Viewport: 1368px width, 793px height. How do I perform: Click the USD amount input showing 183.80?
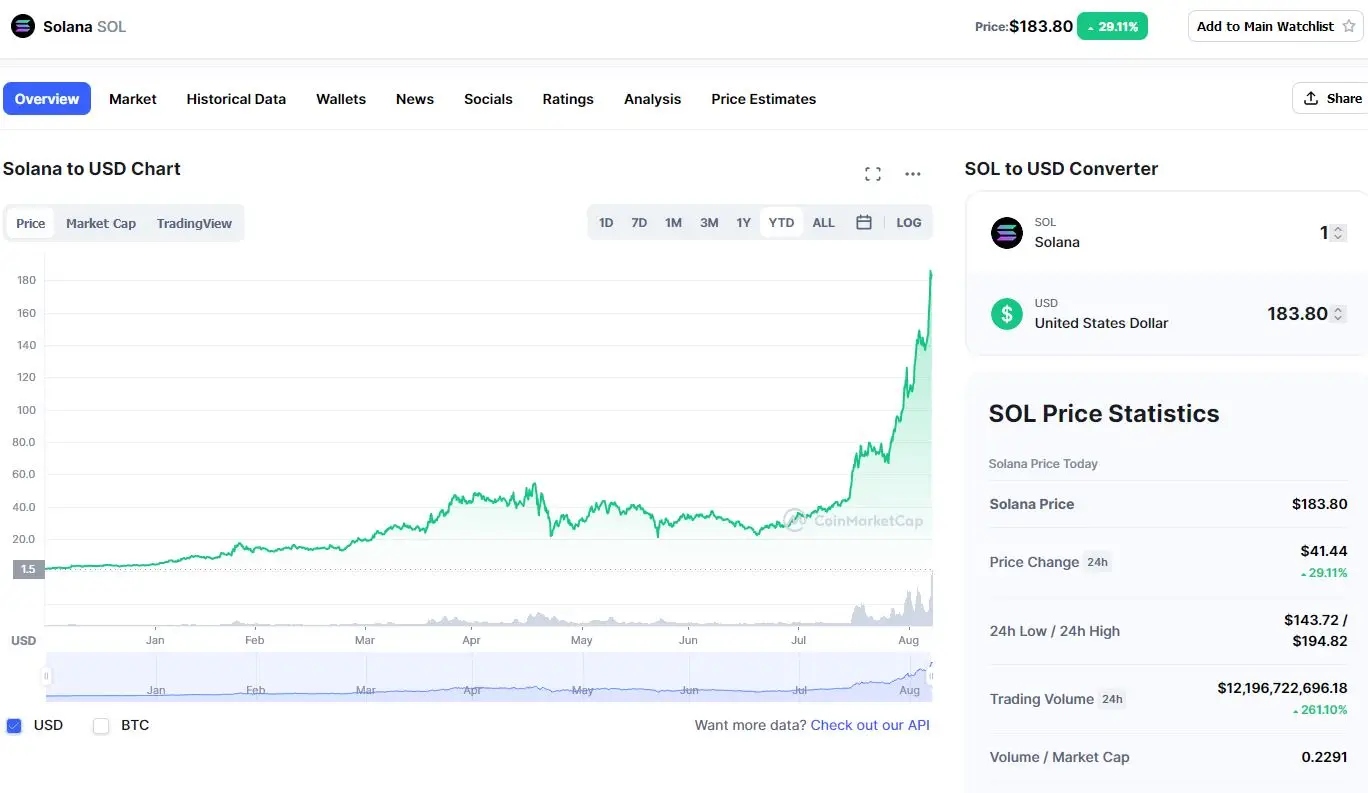(1297, 314)
